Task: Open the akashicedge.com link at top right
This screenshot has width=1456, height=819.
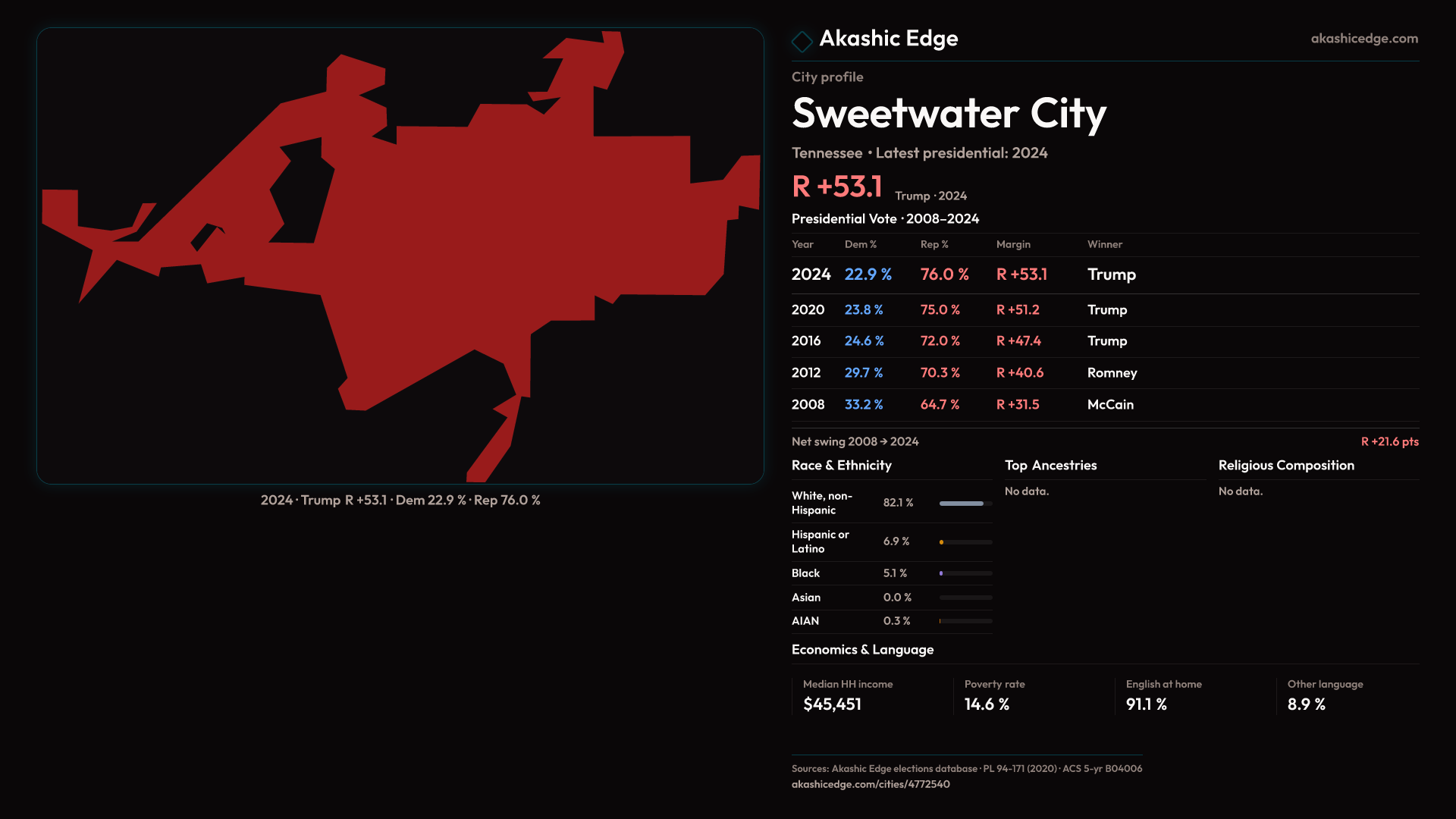Action: pyautogui.click(x=1363, y=39)
